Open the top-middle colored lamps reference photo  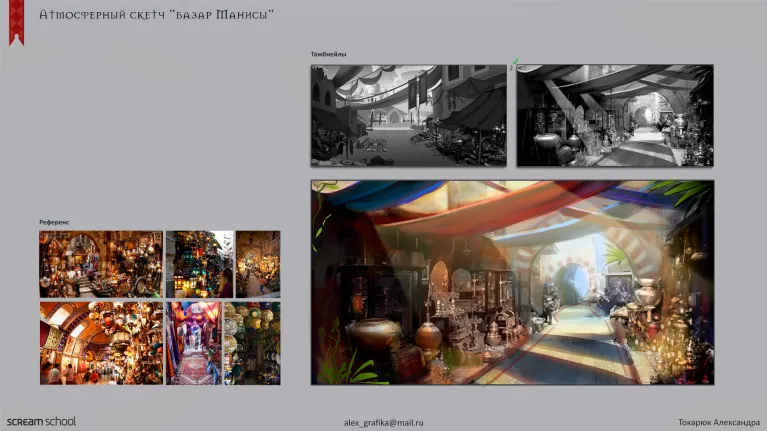[200, 264]
